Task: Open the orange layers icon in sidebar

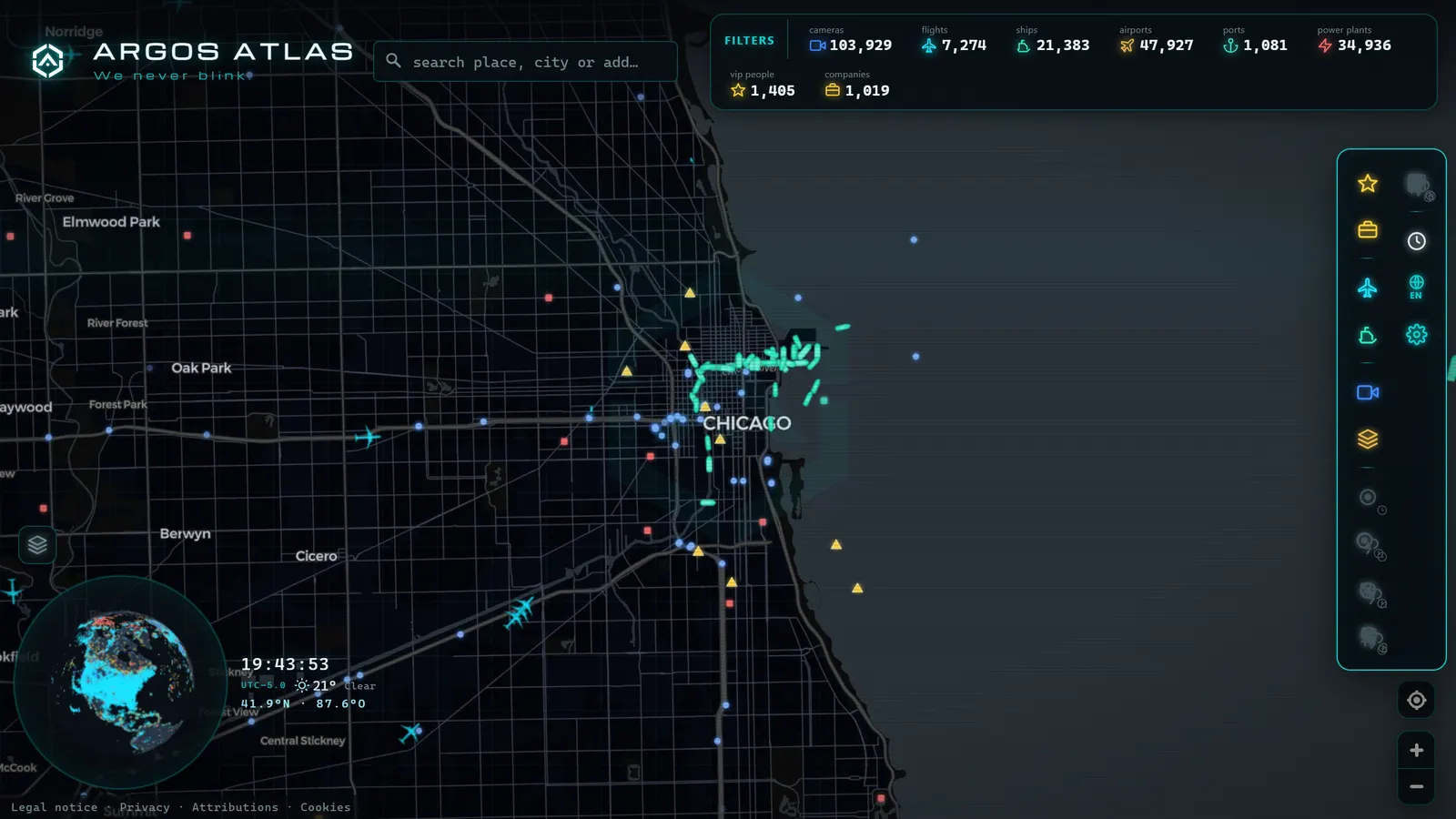Action: [1367, 440]
